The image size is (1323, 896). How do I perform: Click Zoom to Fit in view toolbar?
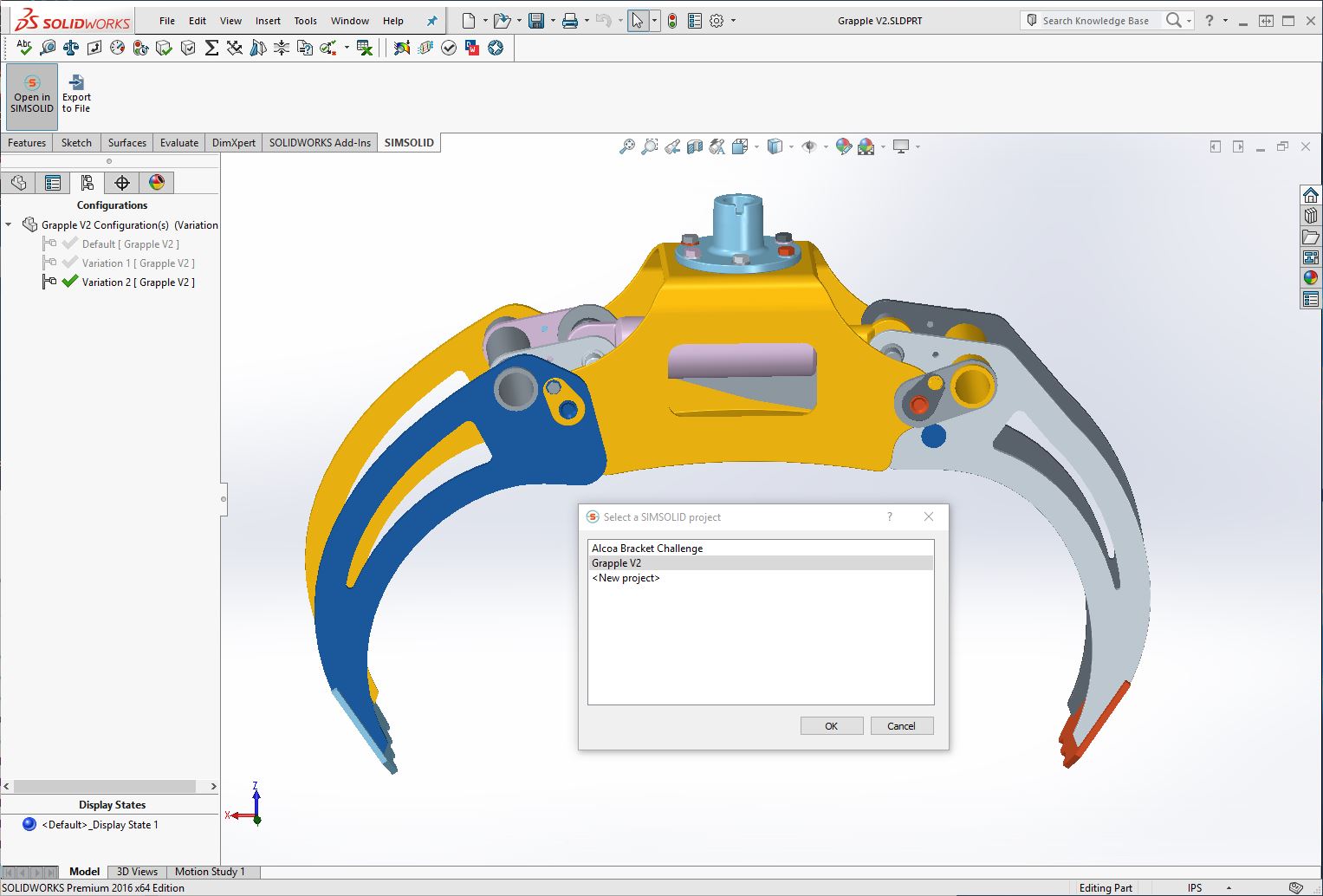point(626,147)
